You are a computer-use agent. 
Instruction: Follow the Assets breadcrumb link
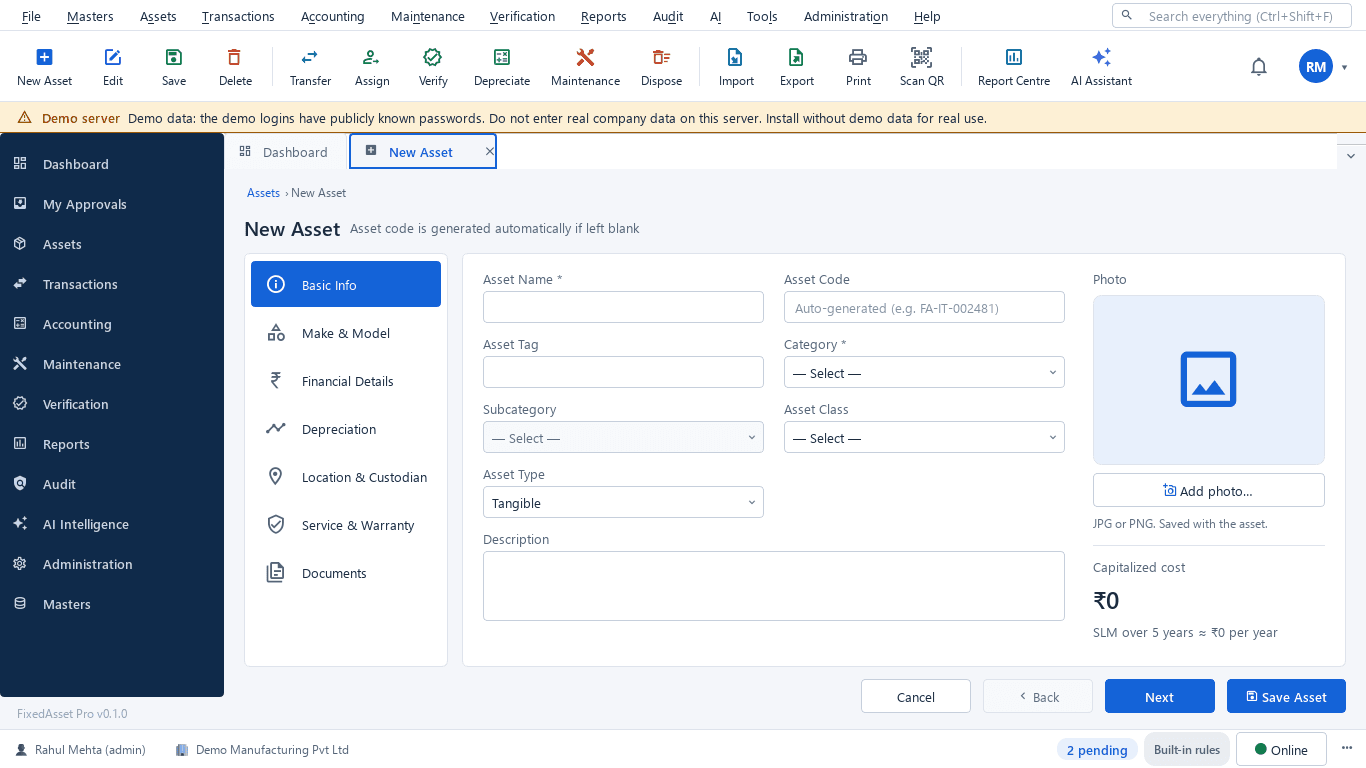[263, 193]
